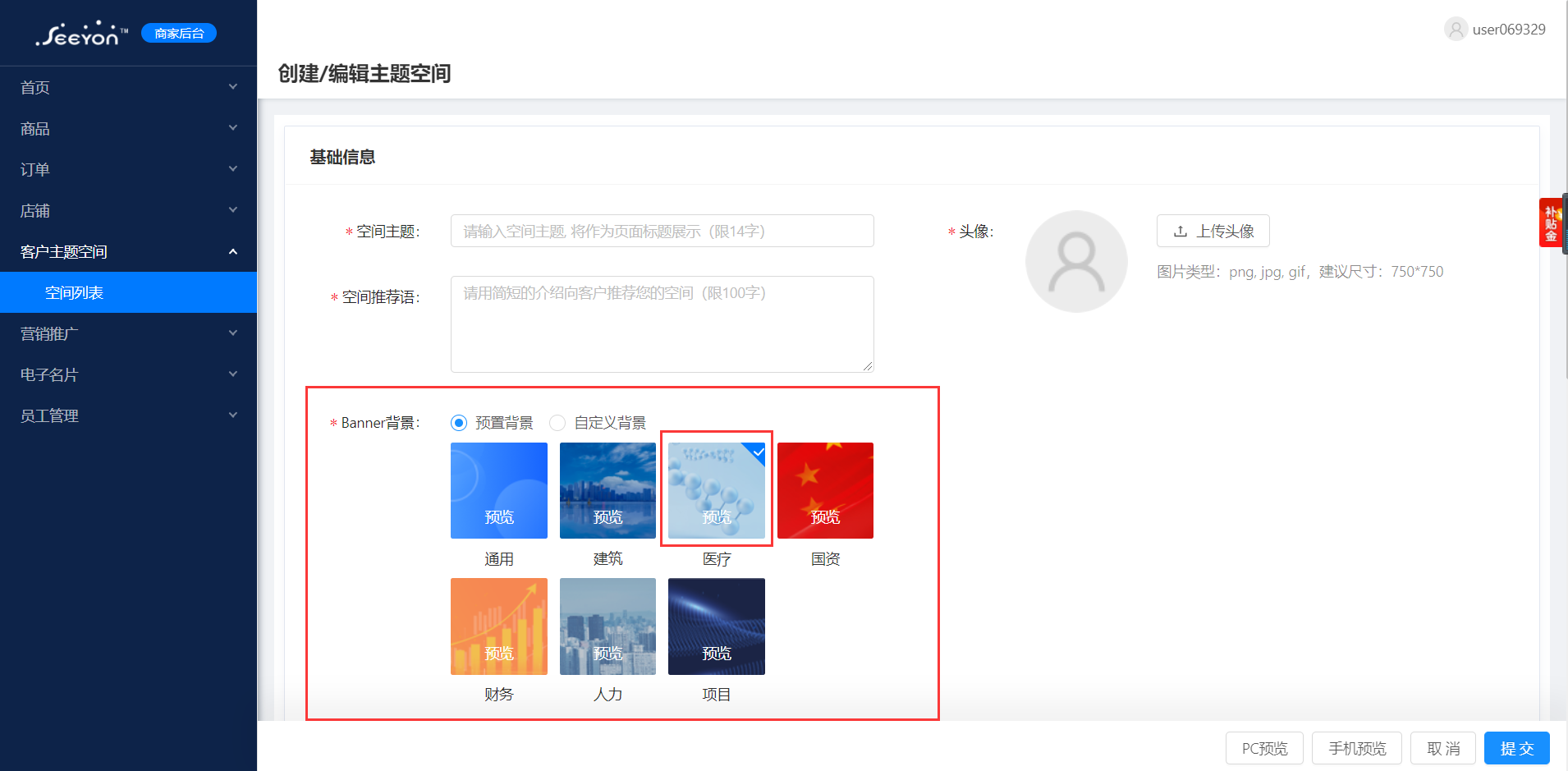The width and height of the screenshot is (1568, 771).
Task: Click the 上传头像 upload button
Action: pyautogui.click(x=1213, y=231)
